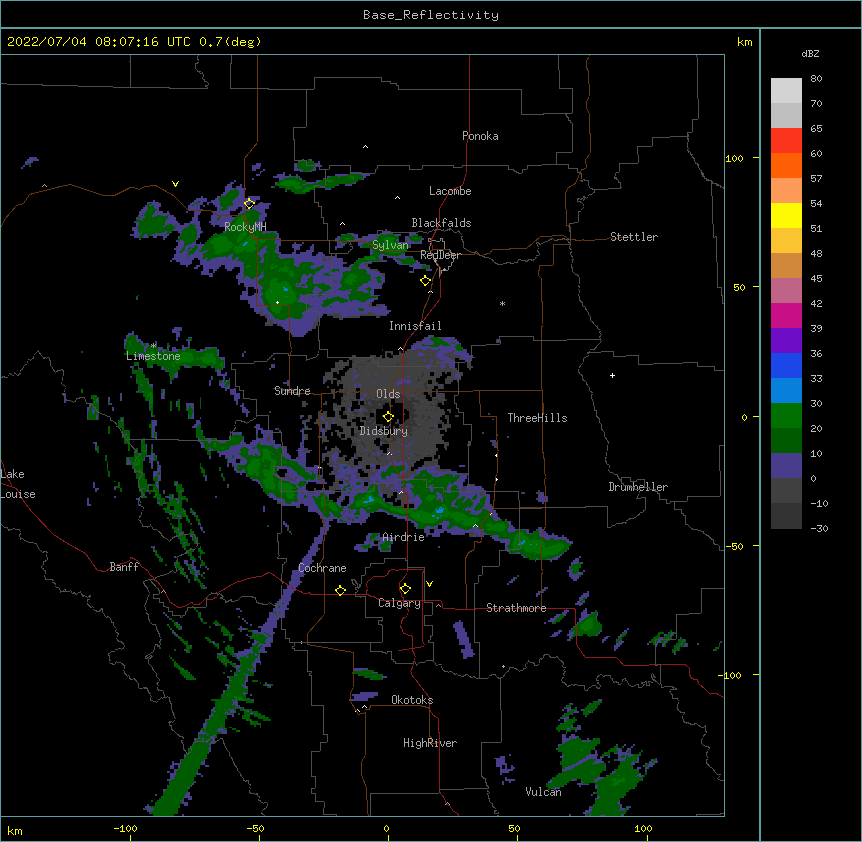Image resolution: width=862 pixels, height=842 pixels.
Task: Click the dBZ legend heading
Action: [x=810, y=53]
